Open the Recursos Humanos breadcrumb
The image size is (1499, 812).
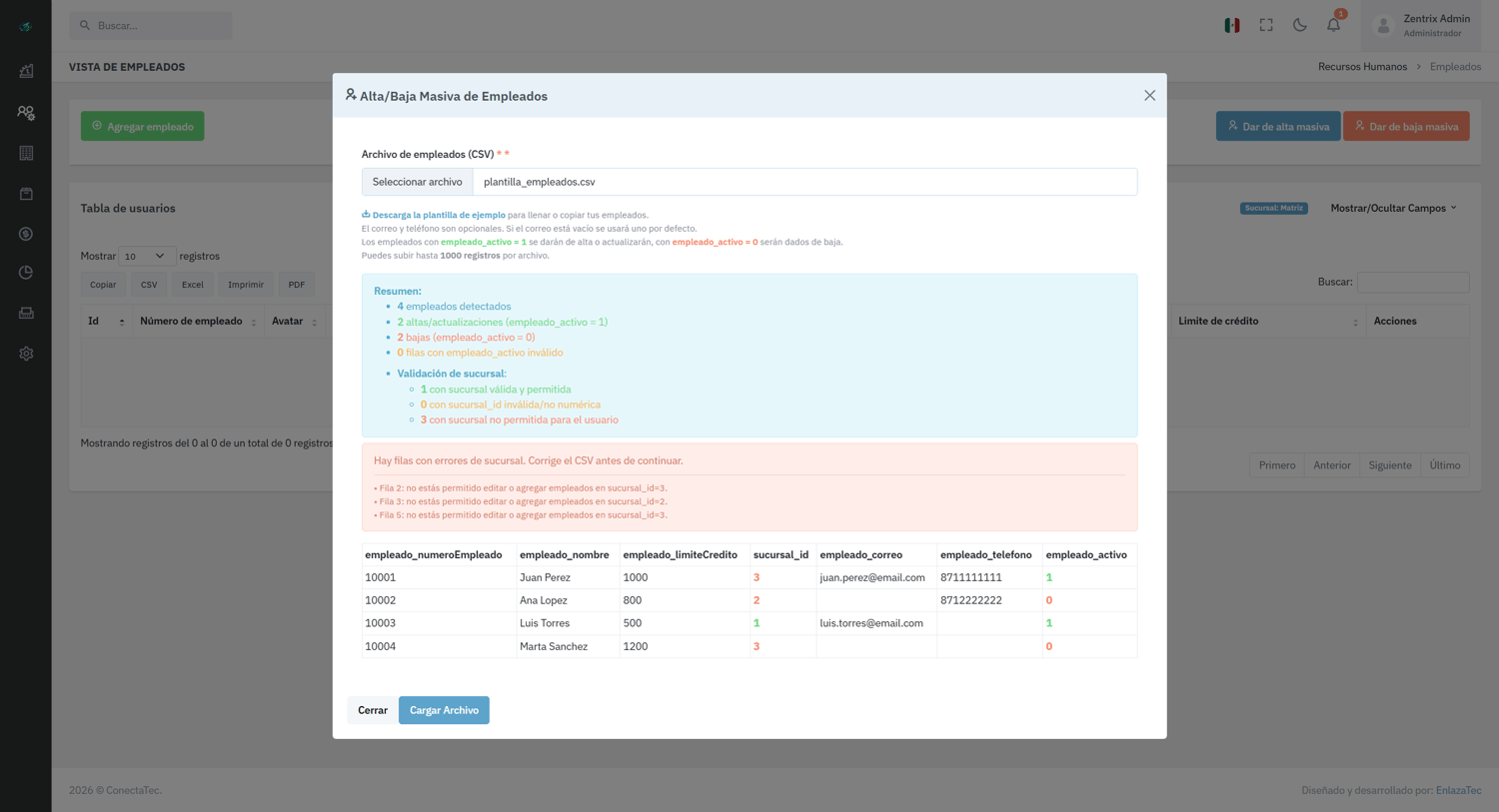(1362, 67)
